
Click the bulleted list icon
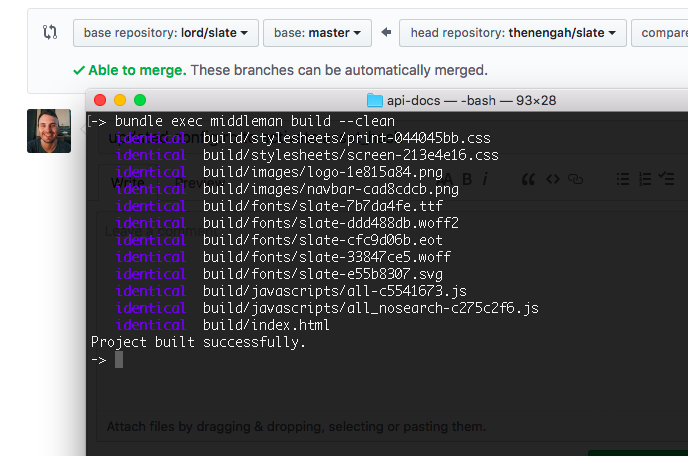pos(623,179)
